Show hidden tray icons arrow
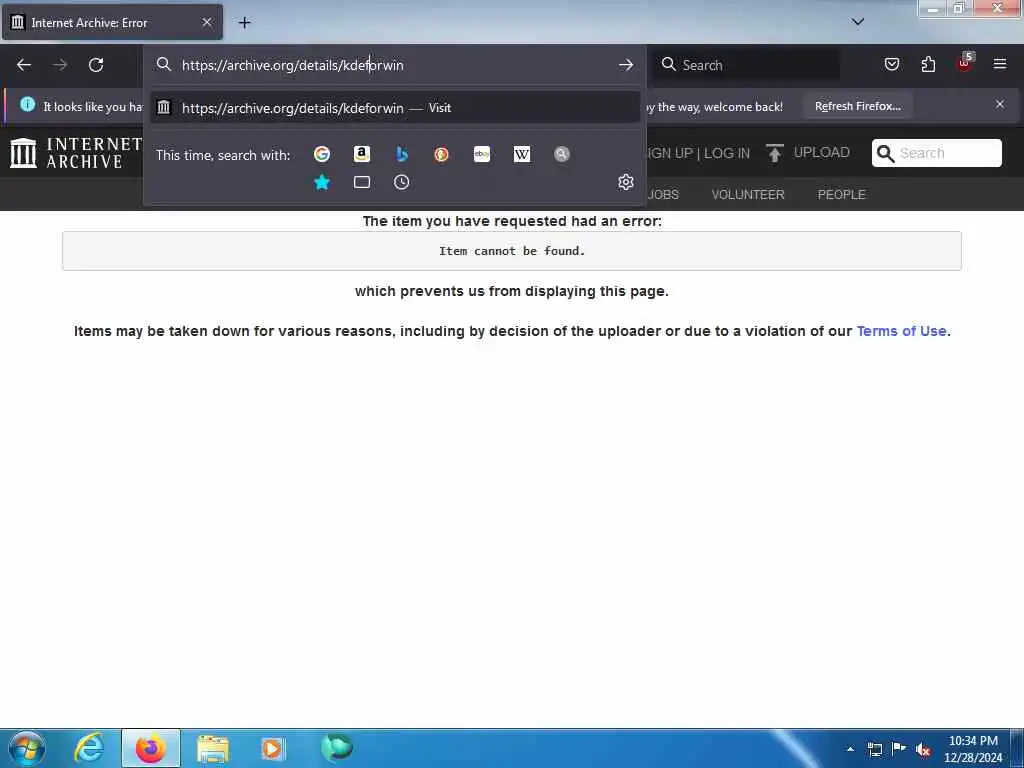 850,749
